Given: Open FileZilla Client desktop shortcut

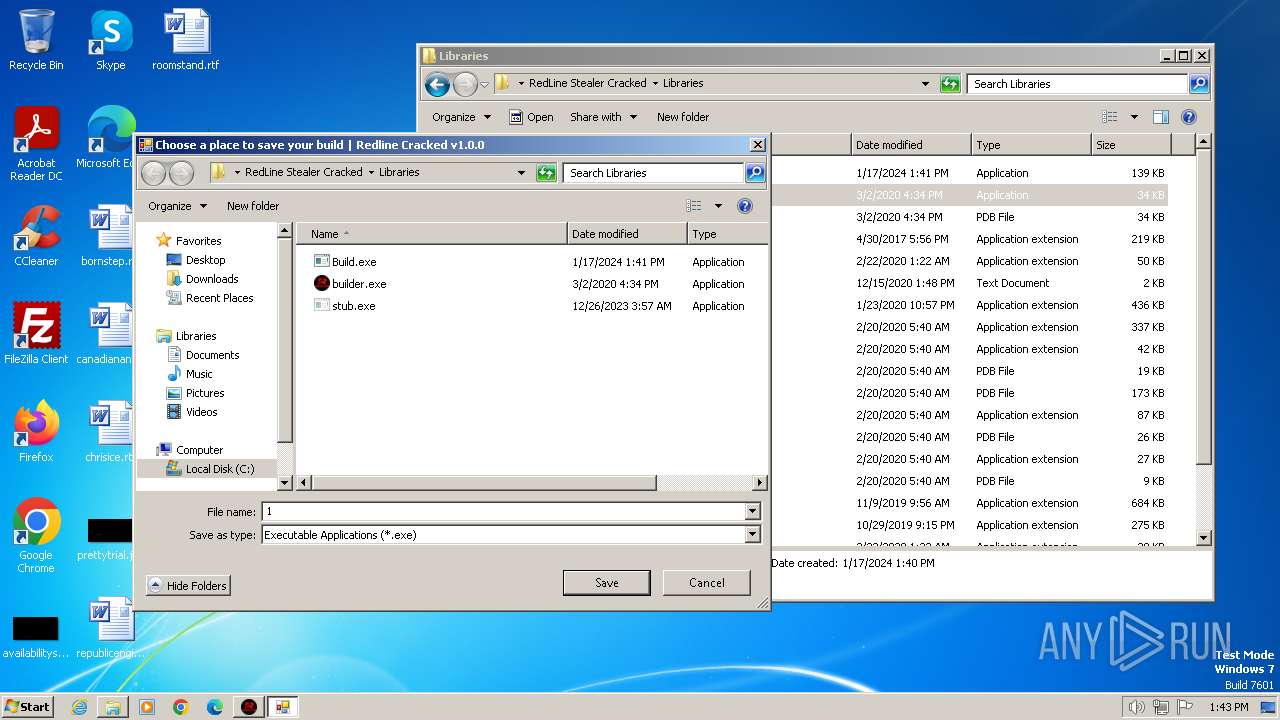Looking at the screenshot, I should 36,333.
